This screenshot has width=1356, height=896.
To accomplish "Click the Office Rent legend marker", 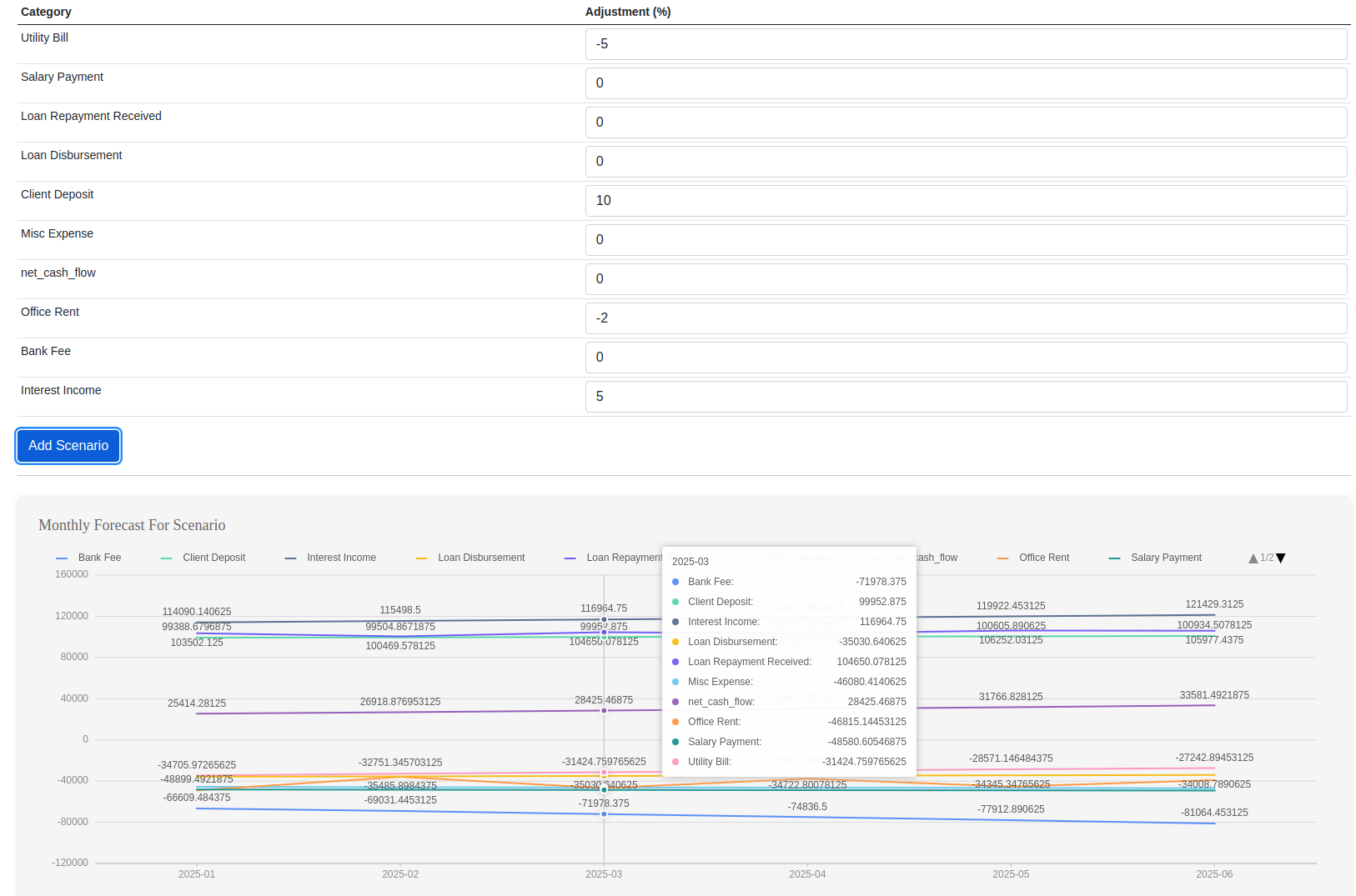I will click(1002, 558).
